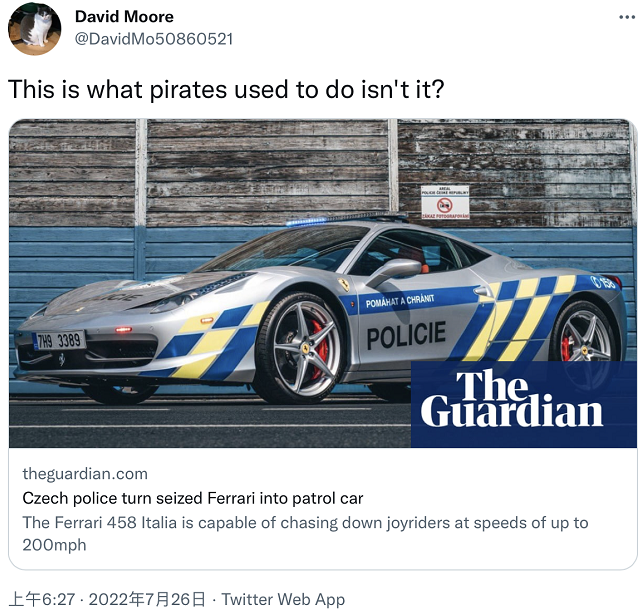643x612 pixels.
Task: Click the 7H9 3389 license plate
Action: (x=59, y=340)
